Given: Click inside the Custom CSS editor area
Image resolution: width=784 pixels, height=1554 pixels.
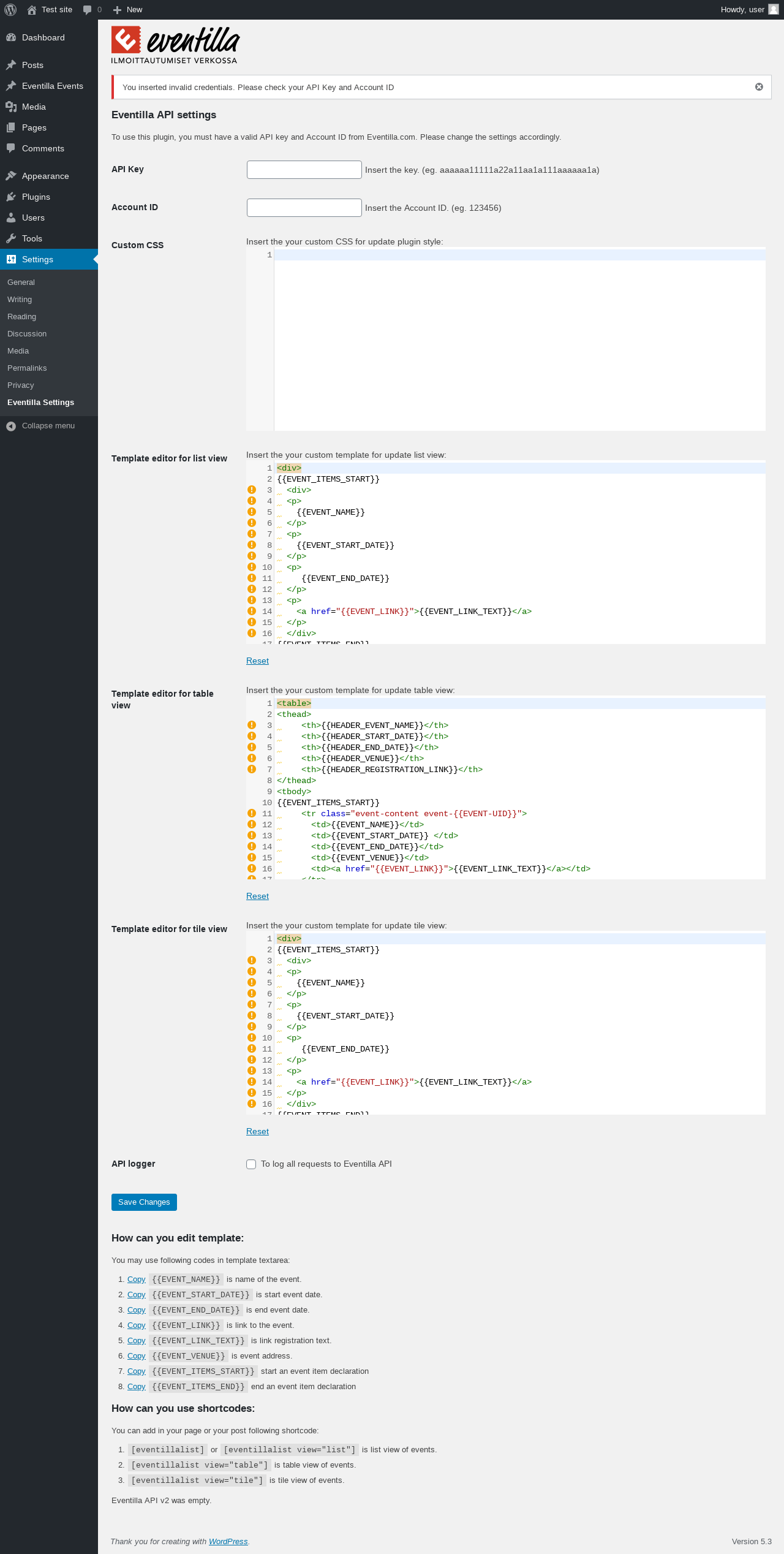Looking at the screenshot, I should (519, 338).
